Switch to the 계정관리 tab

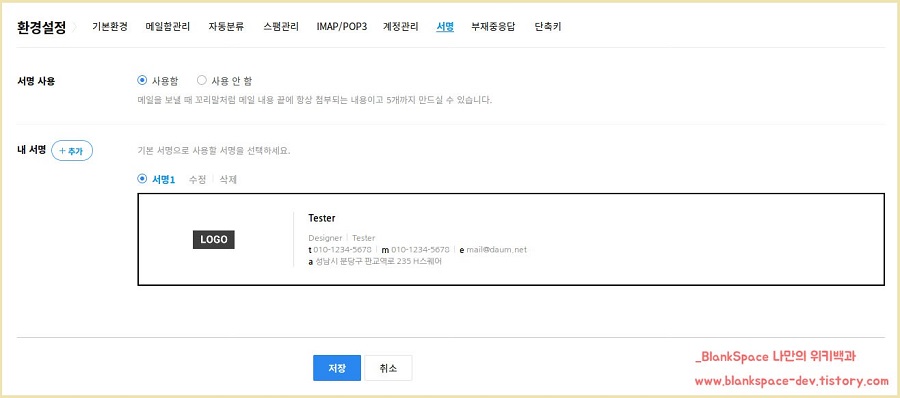(401, 26)
